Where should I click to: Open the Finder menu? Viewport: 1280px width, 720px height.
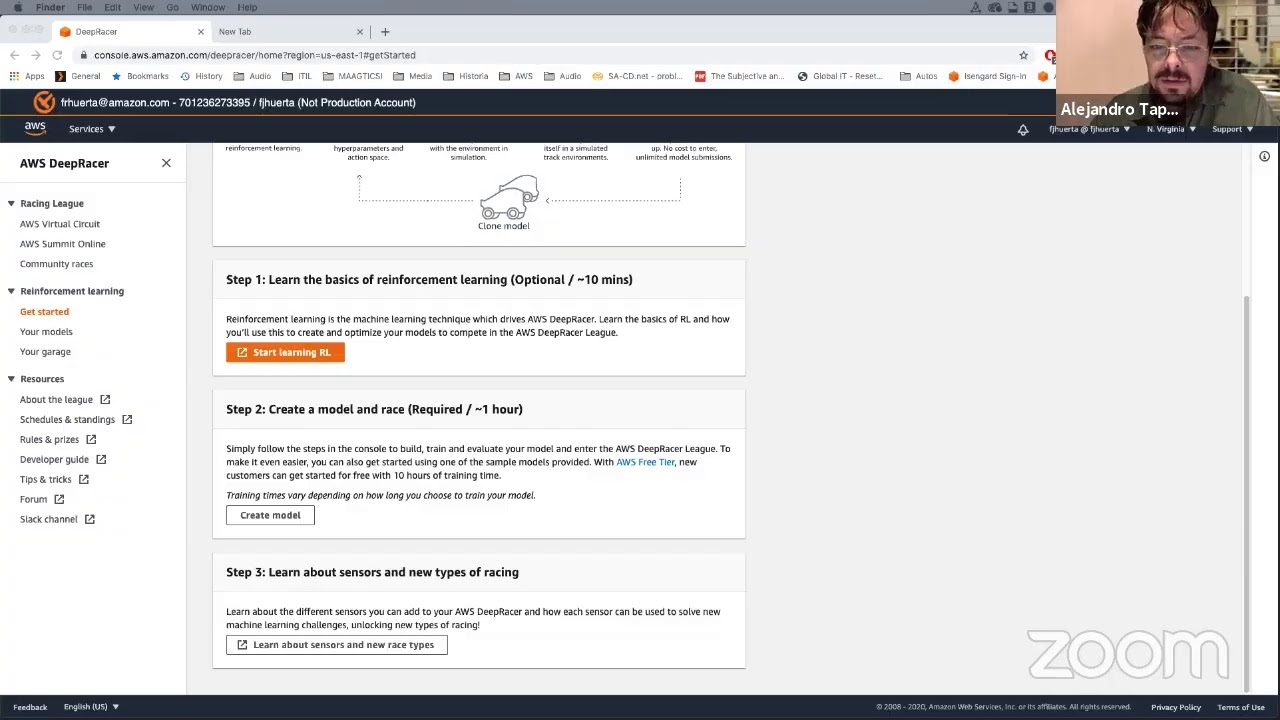coord(50,7)
